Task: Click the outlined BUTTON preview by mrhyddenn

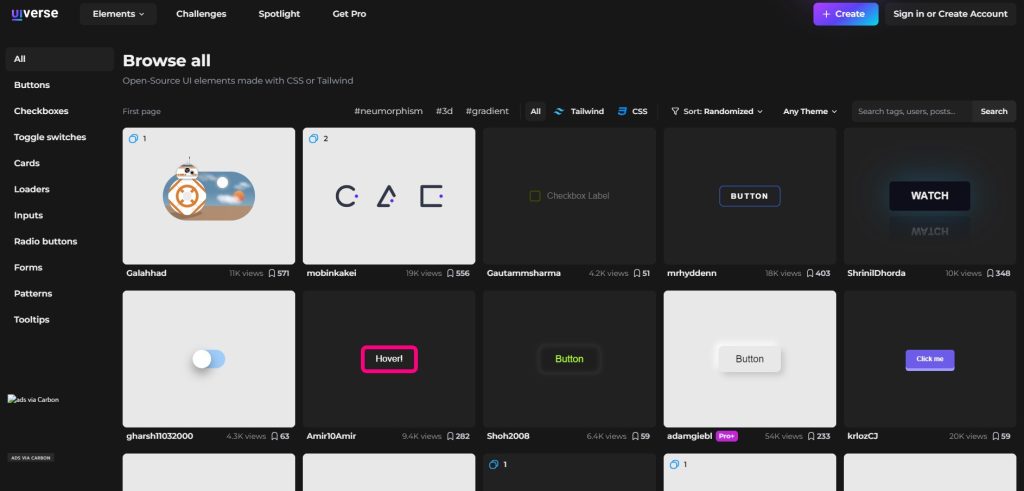Action: pyautogui.click(x=750, y=196)
